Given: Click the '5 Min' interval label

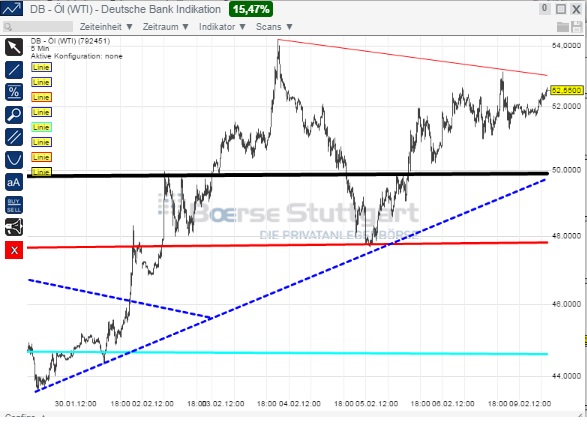Looking at the screenshot, I should [40, 48].
